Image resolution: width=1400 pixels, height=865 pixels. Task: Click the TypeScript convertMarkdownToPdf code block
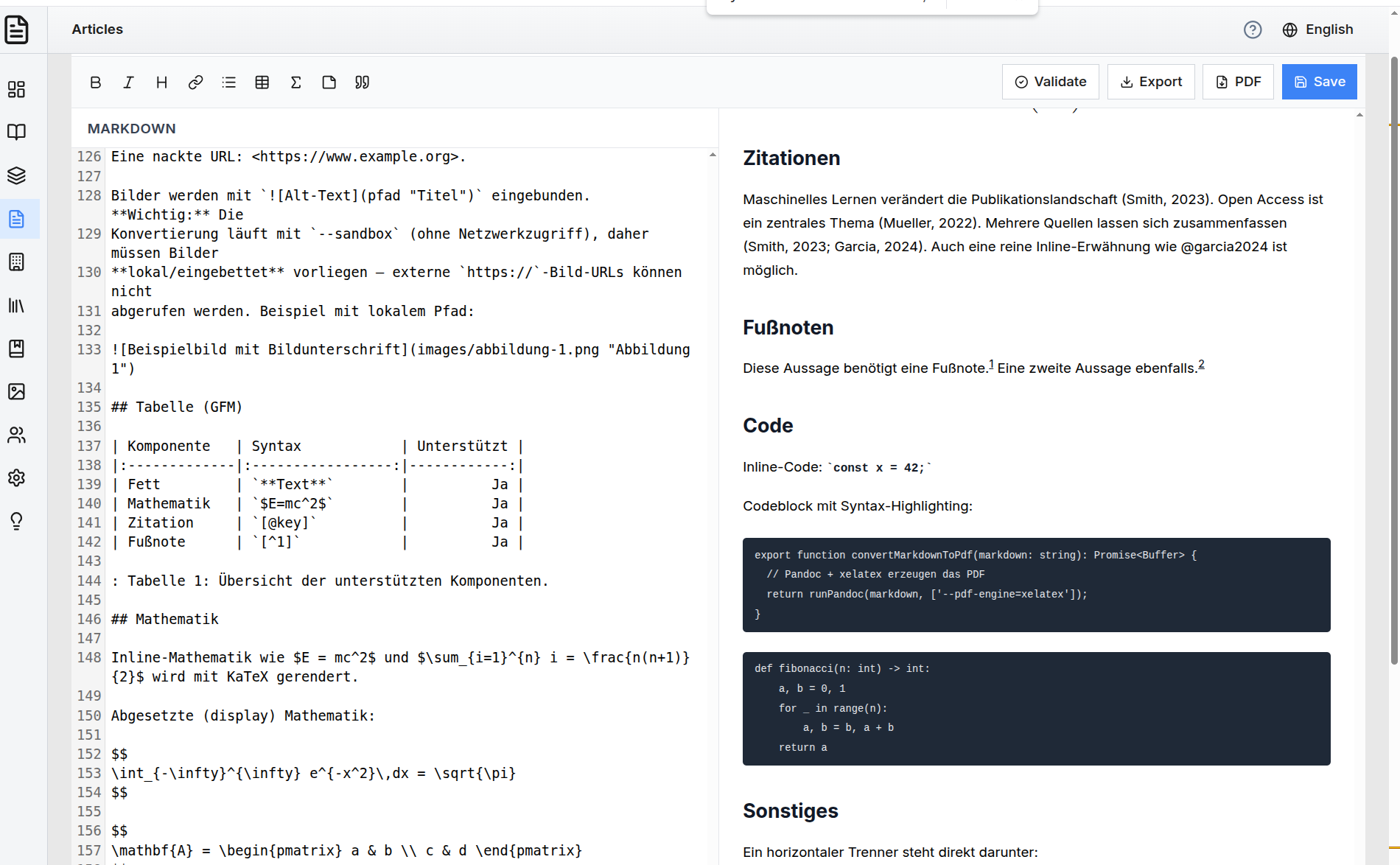1037,585
